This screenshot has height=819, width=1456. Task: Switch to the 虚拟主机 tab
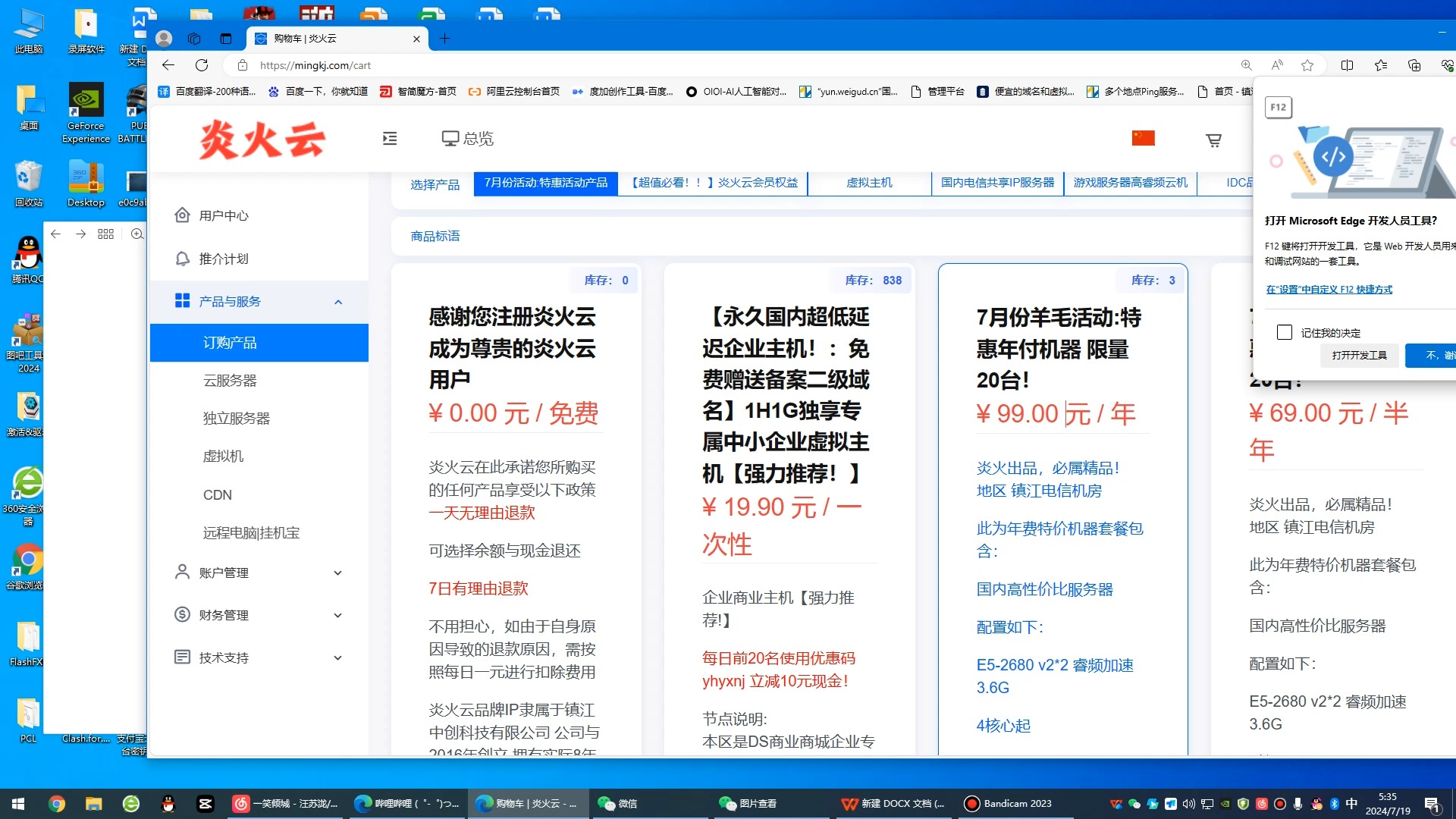pos(869,182)
